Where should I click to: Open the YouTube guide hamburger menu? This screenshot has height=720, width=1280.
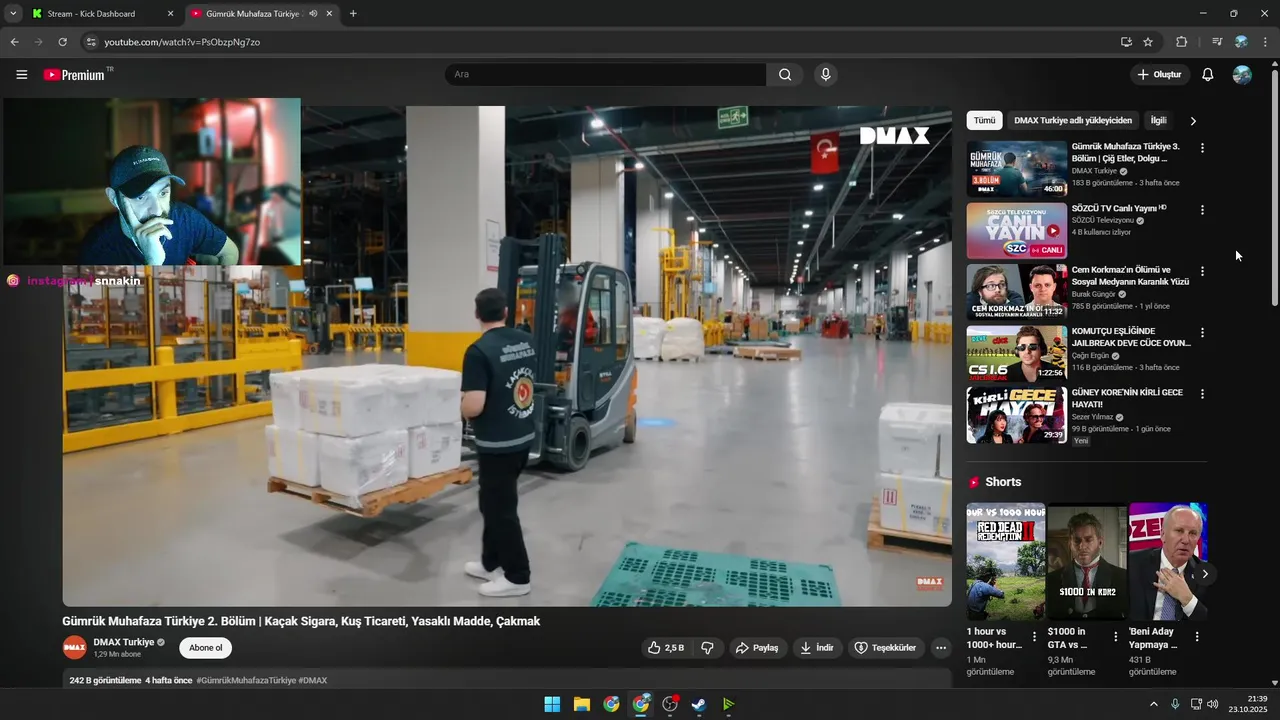tap(21, 75)
